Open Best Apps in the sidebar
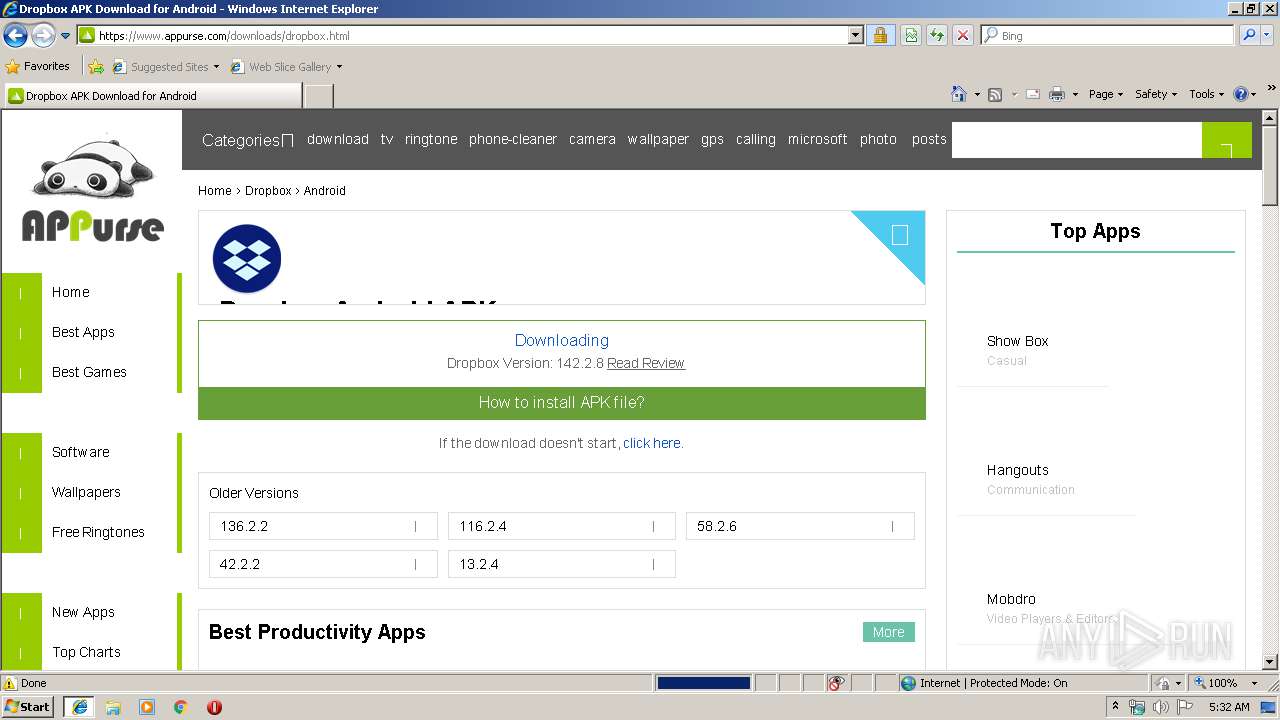The width and height of the screenshot is (1280, 720). coord(83,332)
